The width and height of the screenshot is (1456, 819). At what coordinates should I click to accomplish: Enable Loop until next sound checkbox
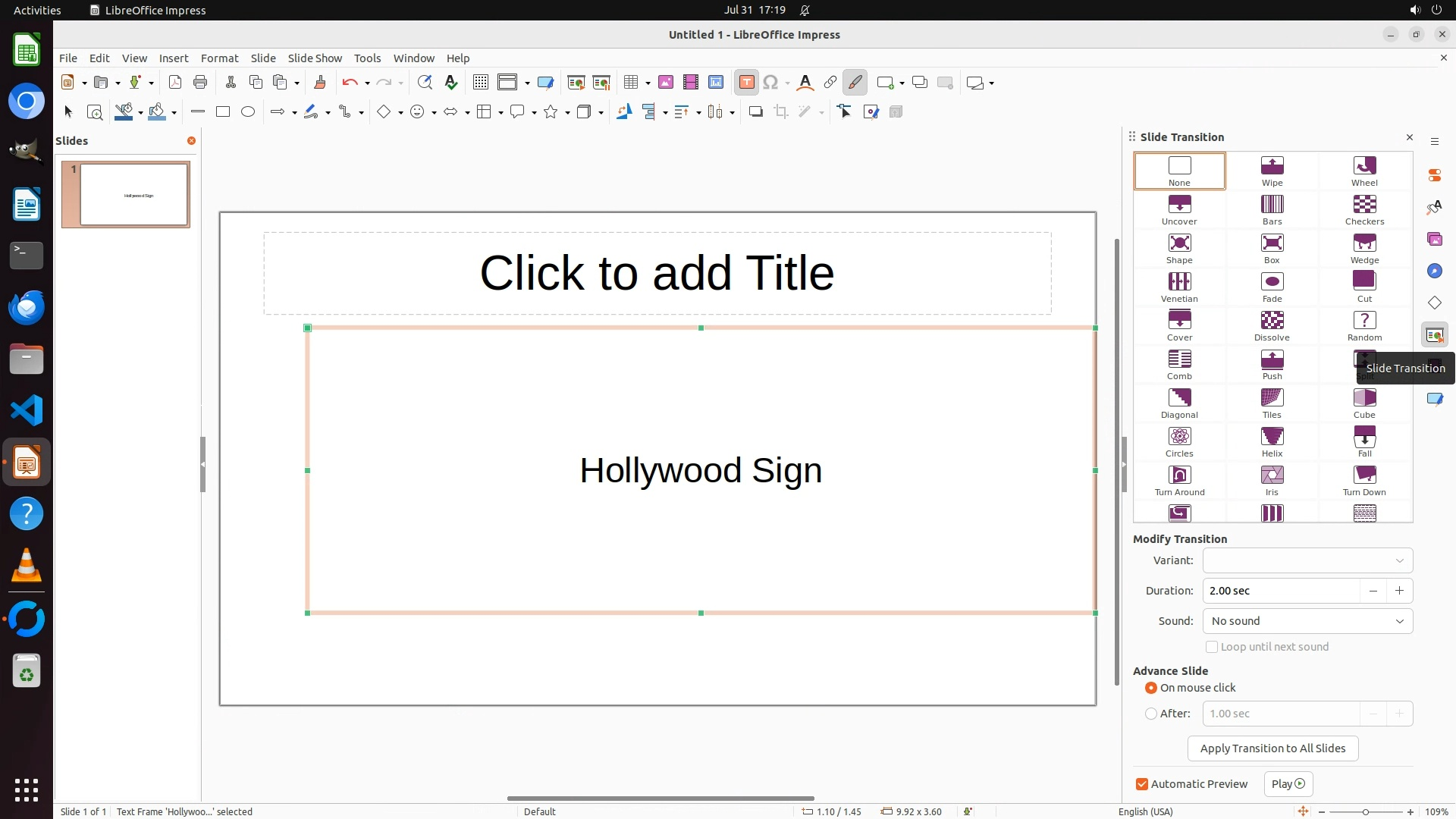1212,647
